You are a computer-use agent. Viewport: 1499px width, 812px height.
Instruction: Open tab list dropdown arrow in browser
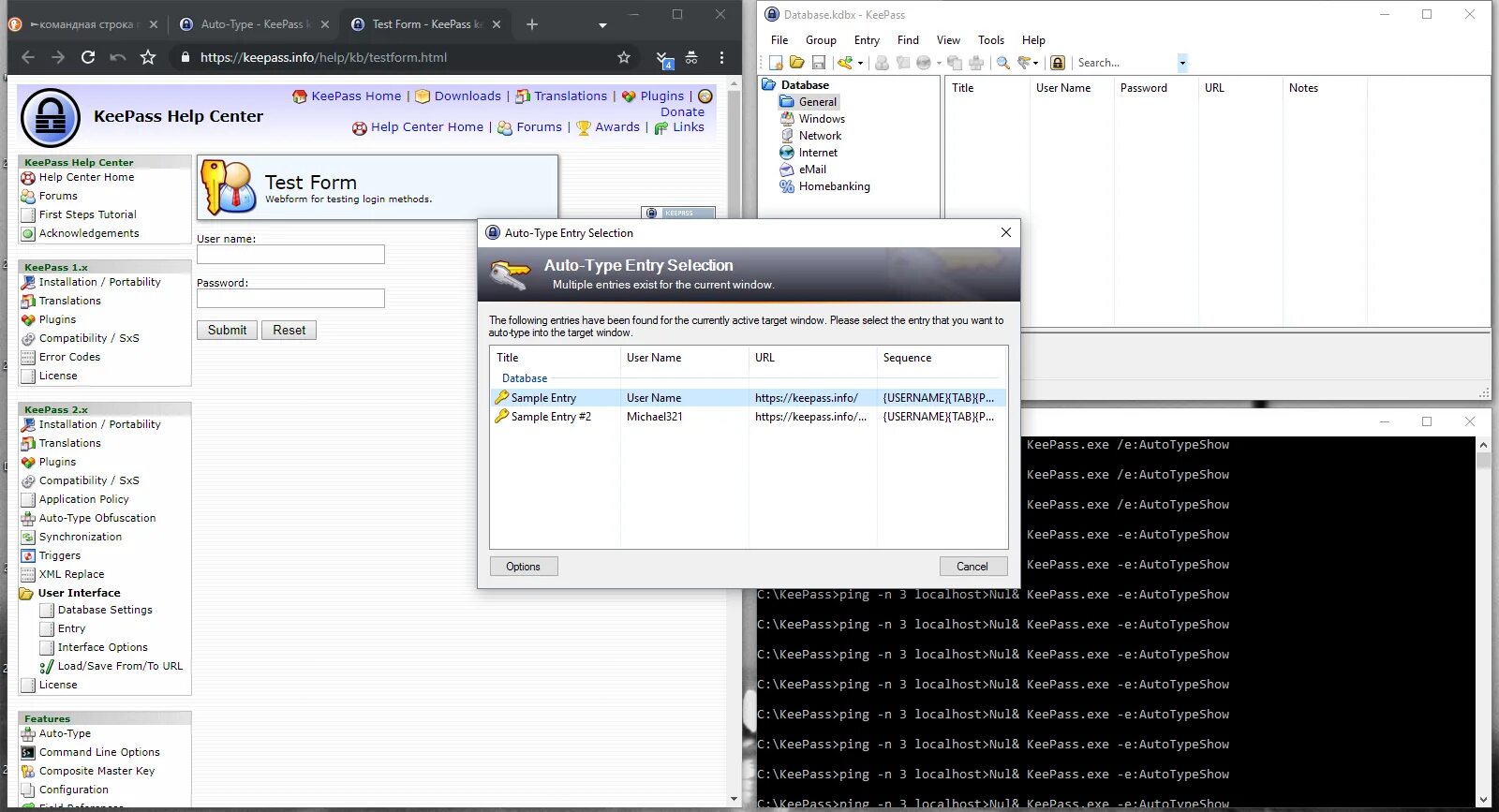[x=602, y=24]
